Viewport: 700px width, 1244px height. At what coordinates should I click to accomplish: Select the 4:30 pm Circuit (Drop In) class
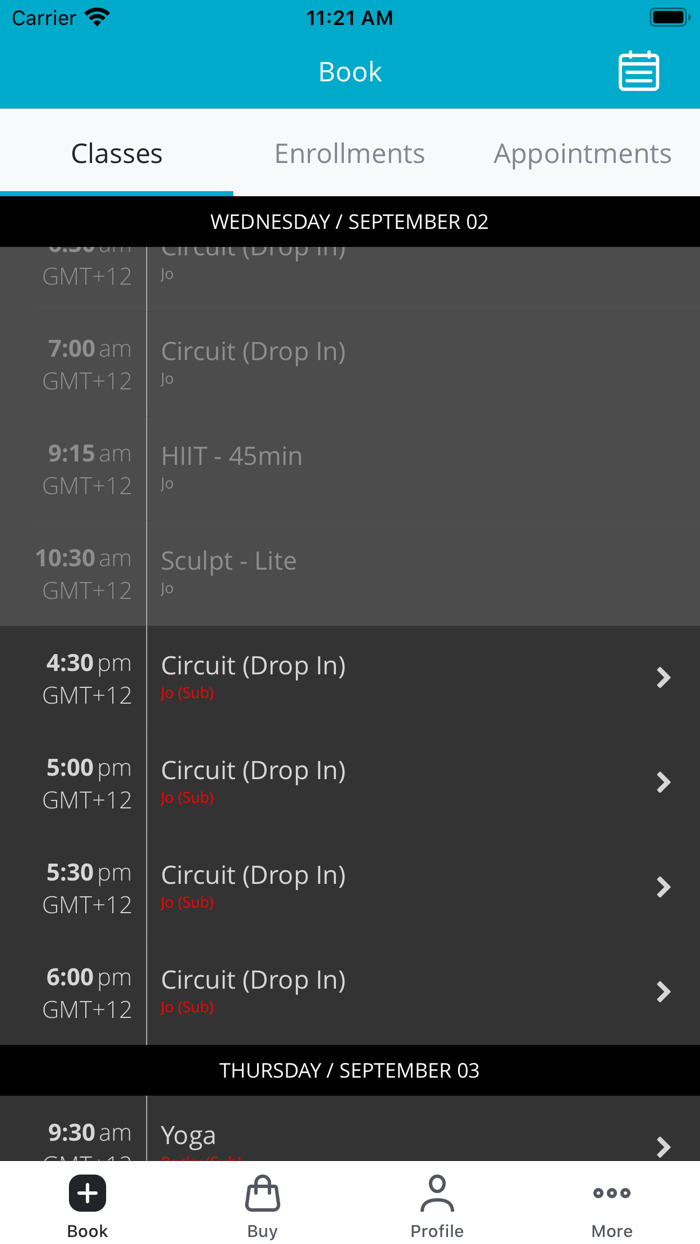[253, 666]
